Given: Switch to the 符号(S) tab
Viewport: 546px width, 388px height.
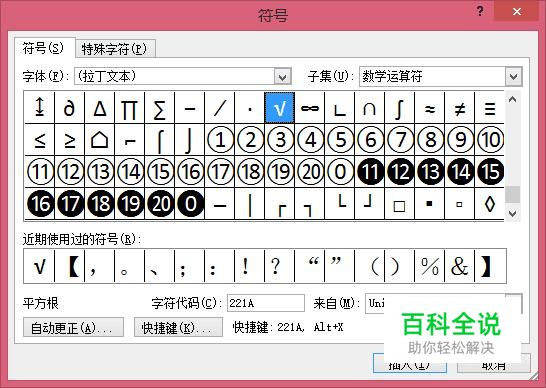Looking at the screenshot, I should click(44, 48).
